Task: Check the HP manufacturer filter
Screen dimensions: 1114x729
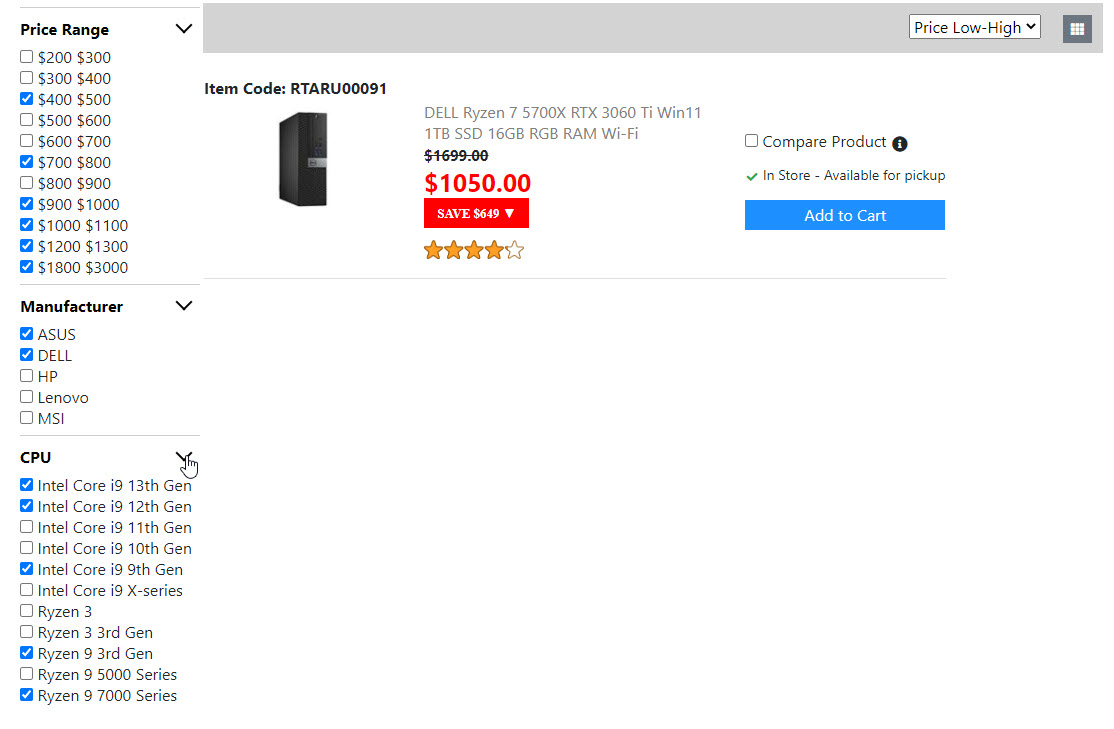Action: click(27, 376)
